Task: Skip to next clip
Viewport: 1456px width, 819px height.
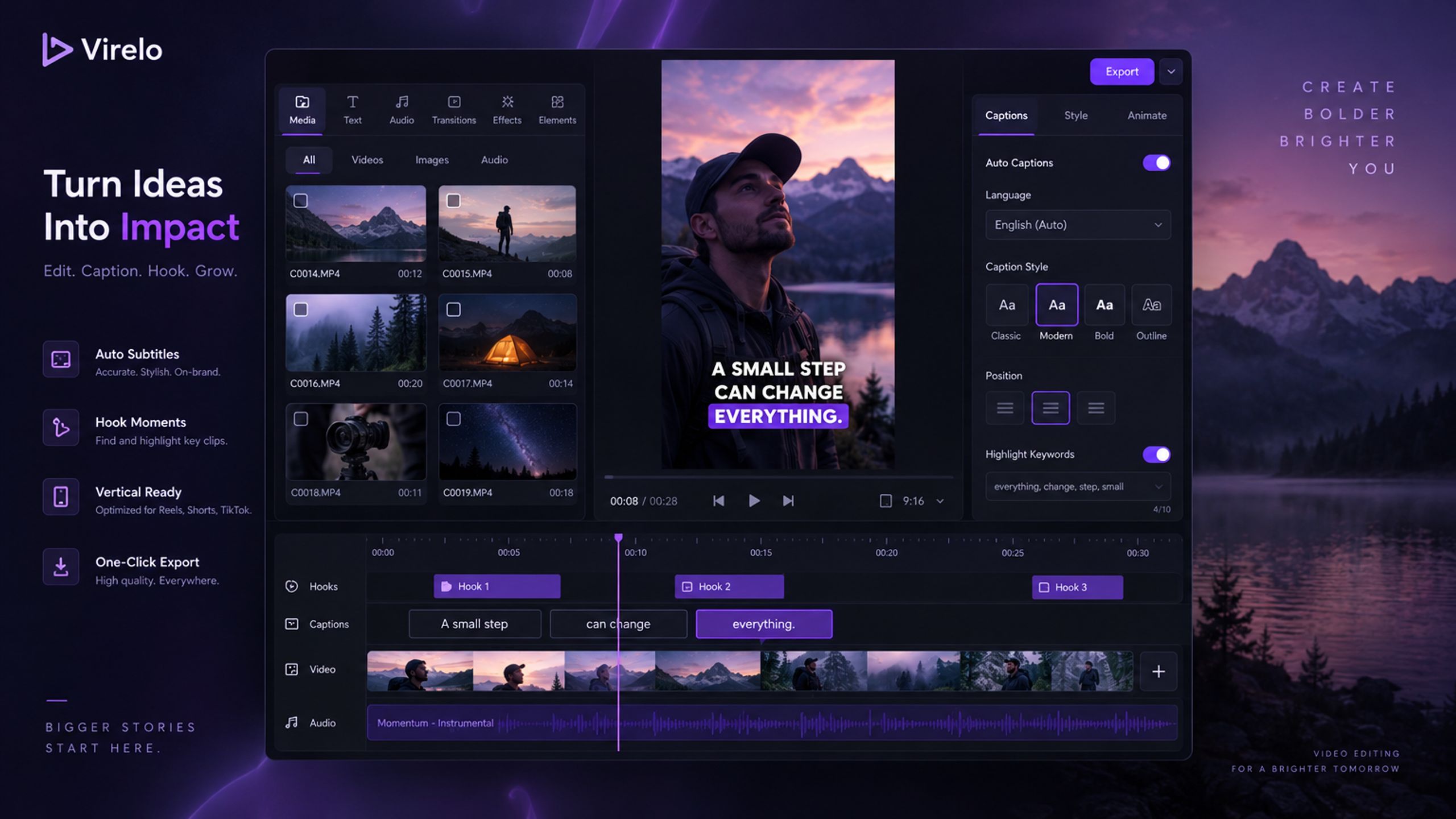Action: point(788,500)
